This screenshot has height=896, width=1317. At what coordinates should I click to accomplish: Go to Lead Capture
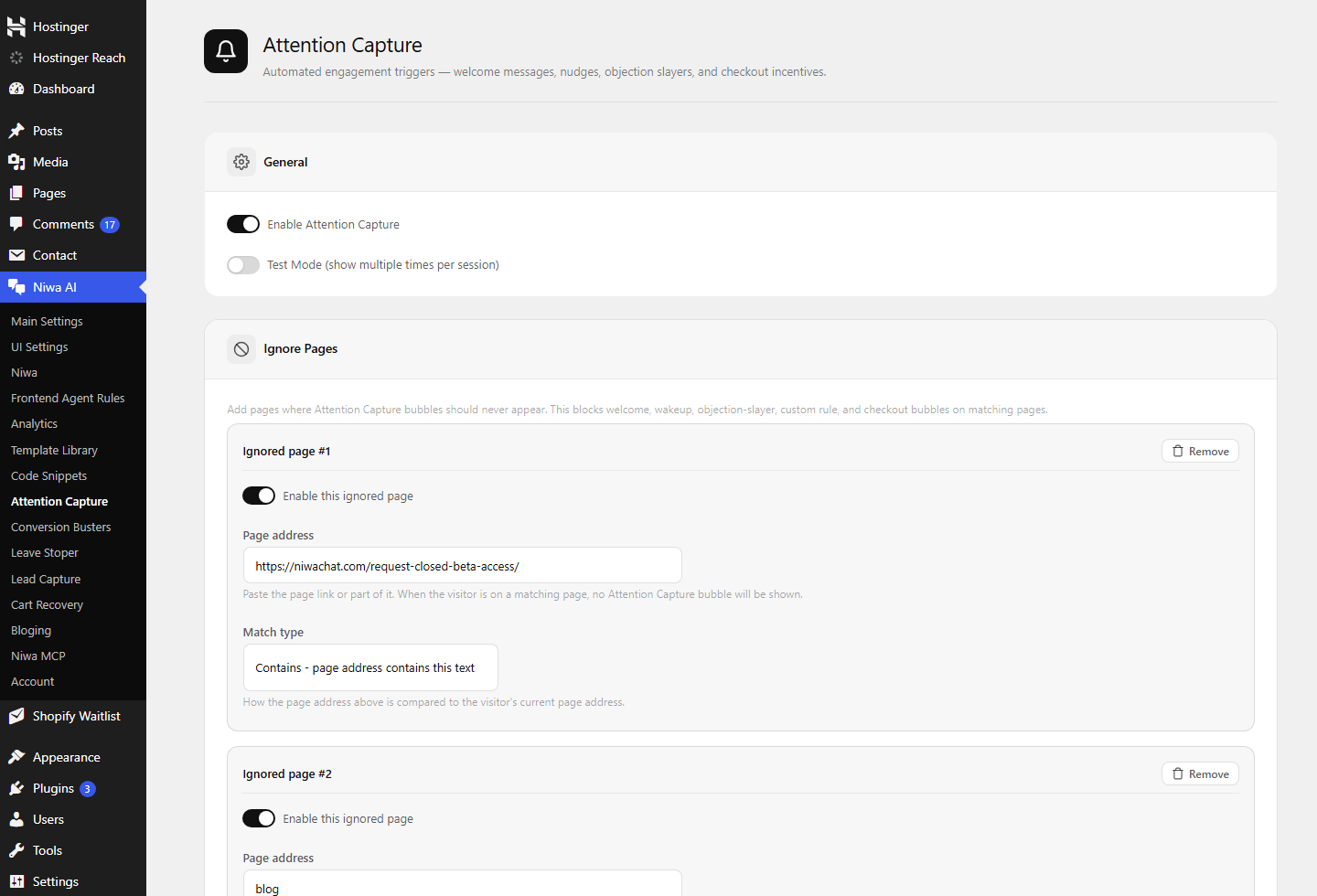pos(46,580)
